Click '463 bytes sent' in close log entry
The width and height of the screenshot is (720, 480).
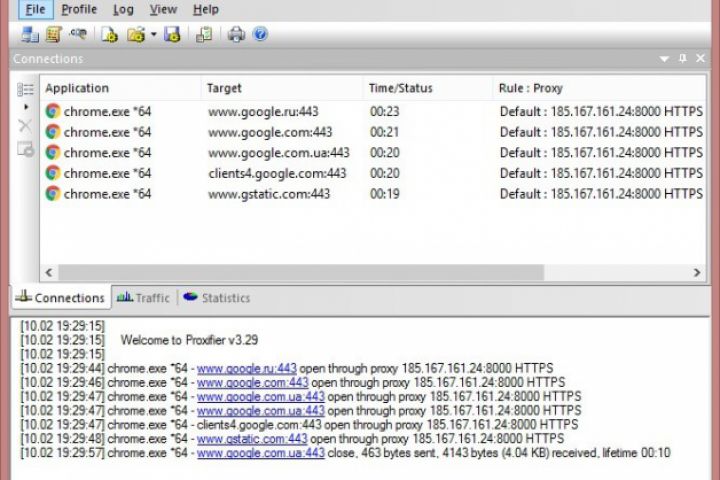[x=398, y=453]
